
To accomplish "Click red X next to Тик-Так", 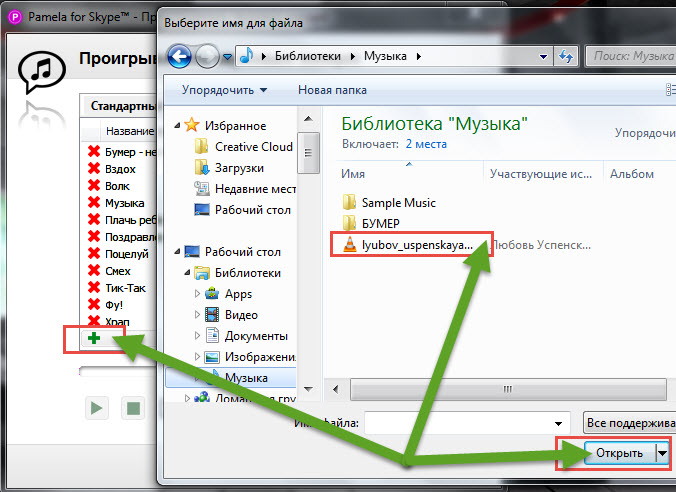I will coord(94,287).
